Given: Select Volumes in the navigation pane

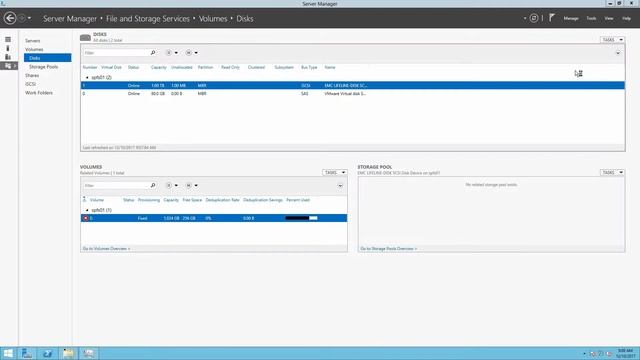Looking at the screenshot, I should click(34, 49).
